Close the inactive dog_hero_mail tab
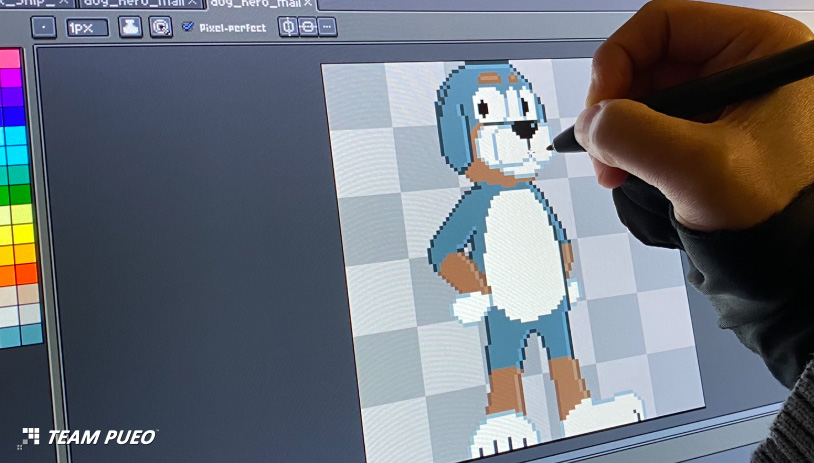Viewport: 814px width, 463px height. tap(194, 3)
